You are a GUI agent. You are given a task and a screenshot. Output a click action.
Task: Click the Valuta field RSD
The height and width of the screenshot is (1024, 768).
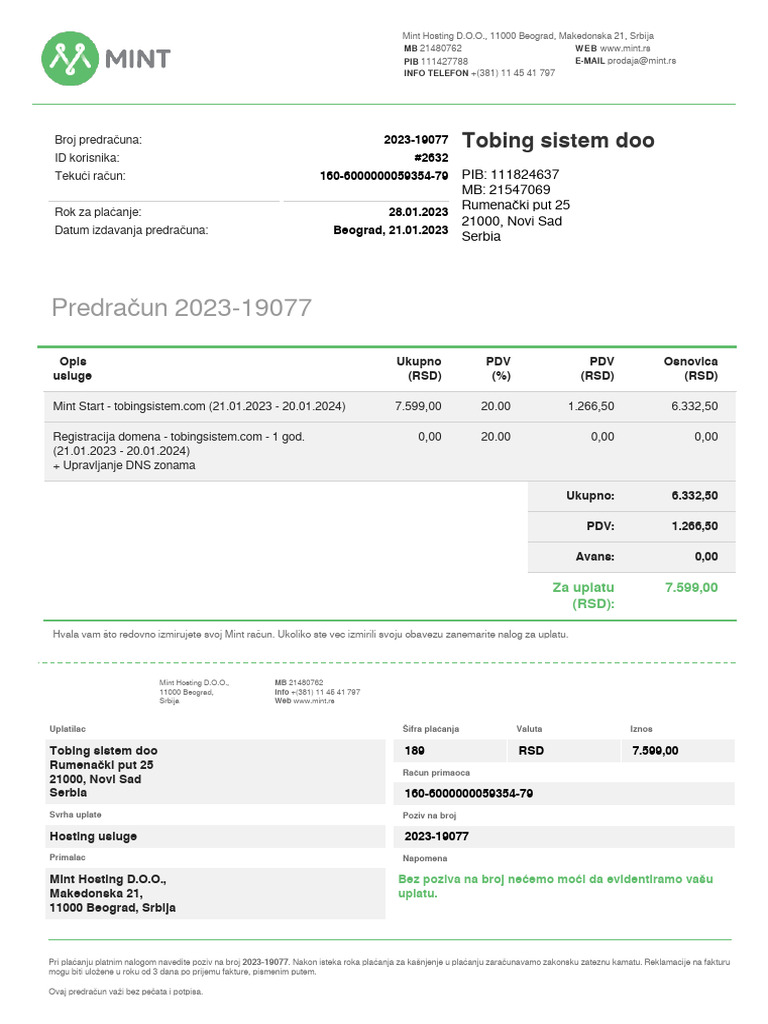[x=564, y=751]
